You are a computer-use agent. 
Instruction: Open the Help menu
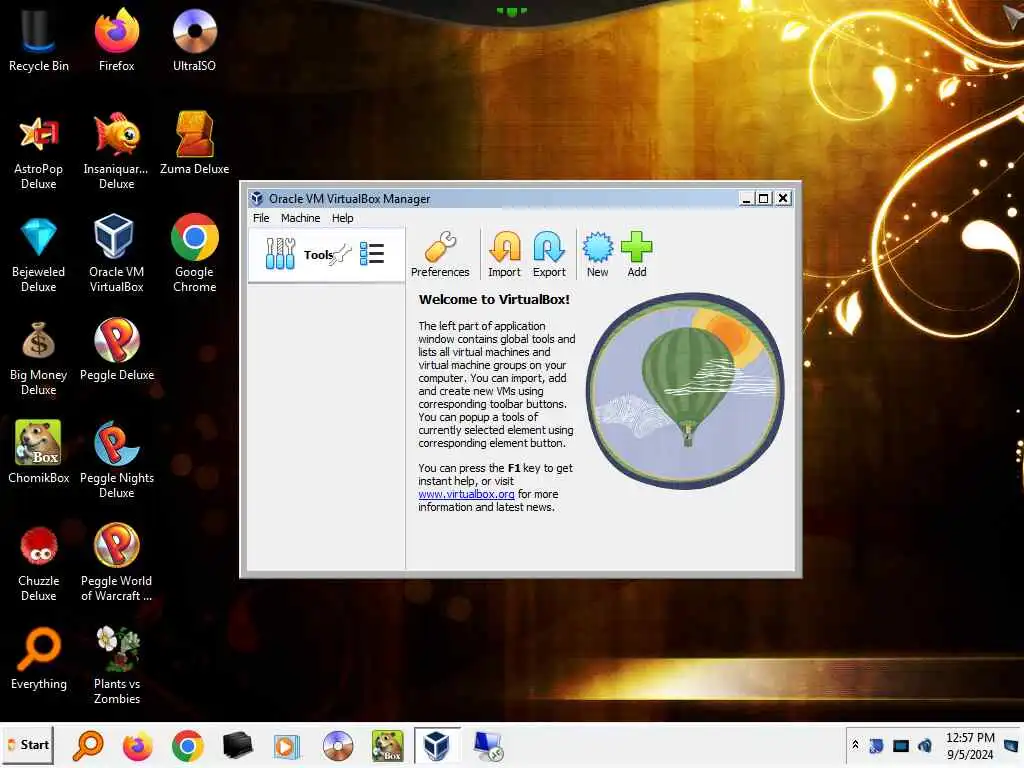tap(342, 218)
